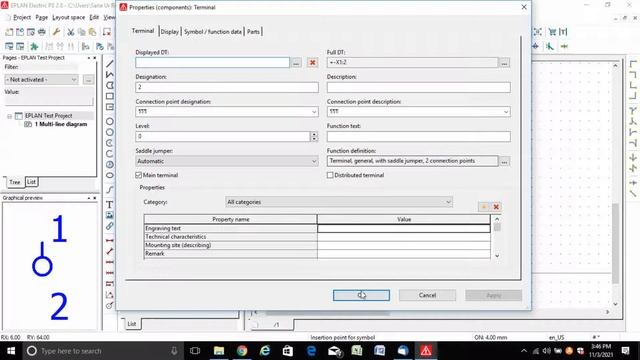The height and width of the screenshot is (360, 640).
Task: Select the rectangle drawing tool
Action: pyautogui.click(x=110, y=96)
